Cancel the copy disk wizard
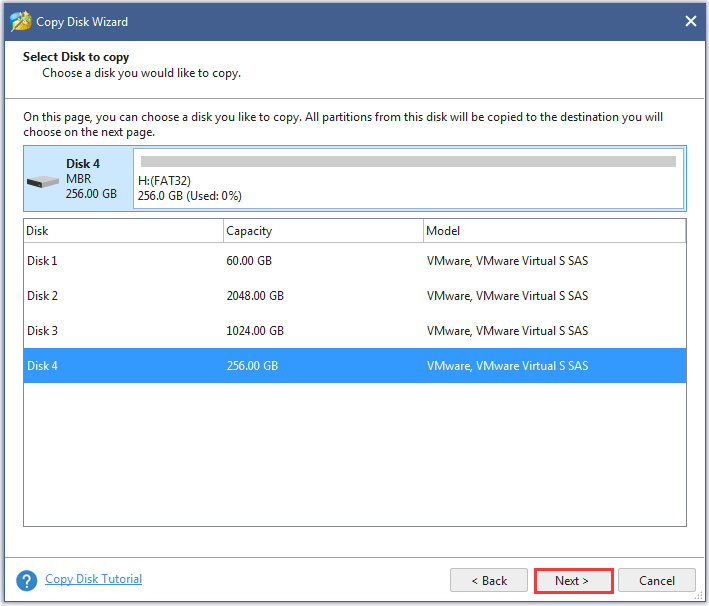 click(656, 580)
